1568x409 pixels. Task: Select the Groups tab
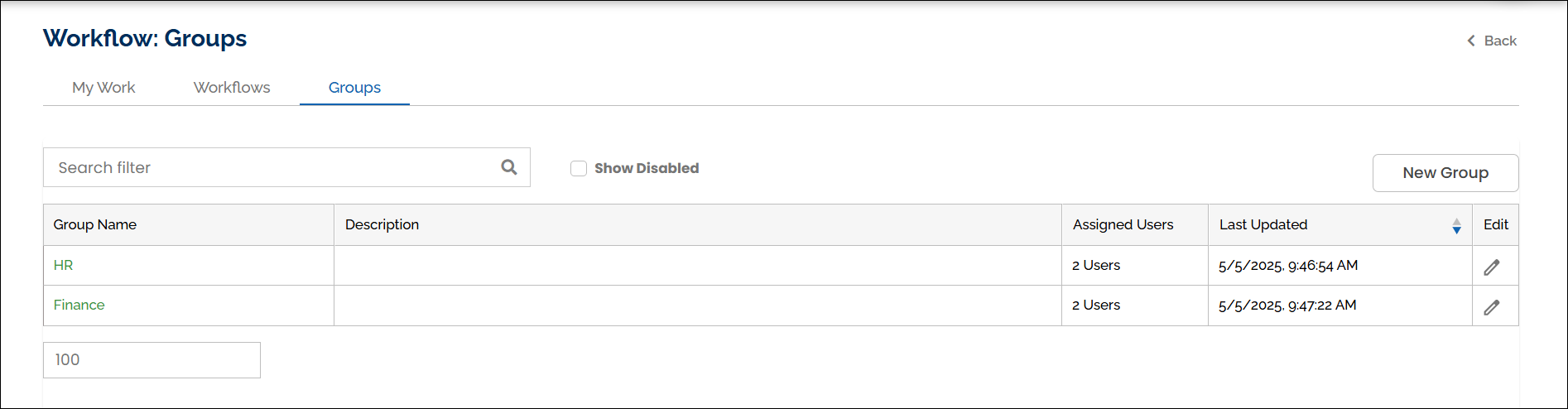pyautogui.click(x=354, y=88)
